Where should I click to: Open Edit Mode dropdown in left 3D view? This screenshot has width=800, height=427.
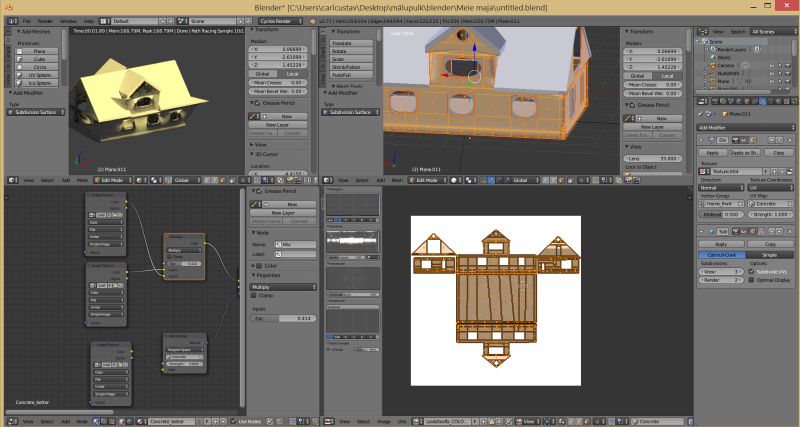(x=113, y=180)
